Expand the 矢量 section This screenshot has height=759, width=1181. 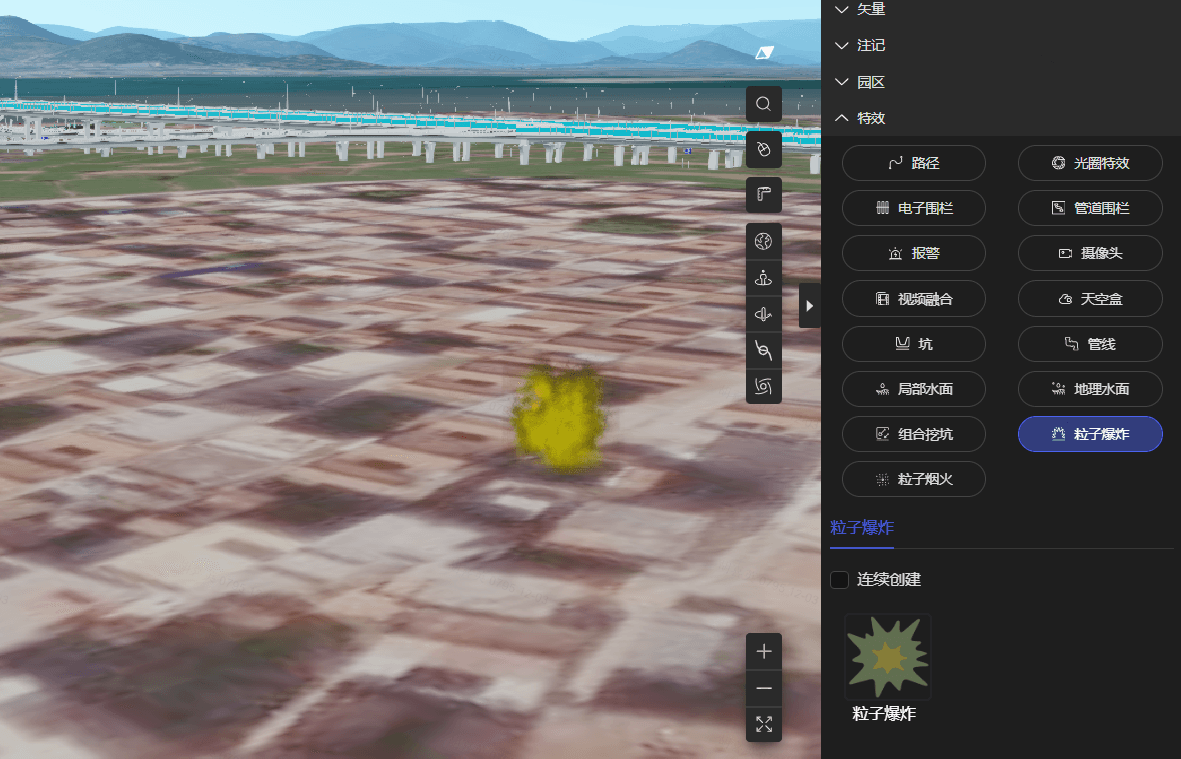pos(860,9)
